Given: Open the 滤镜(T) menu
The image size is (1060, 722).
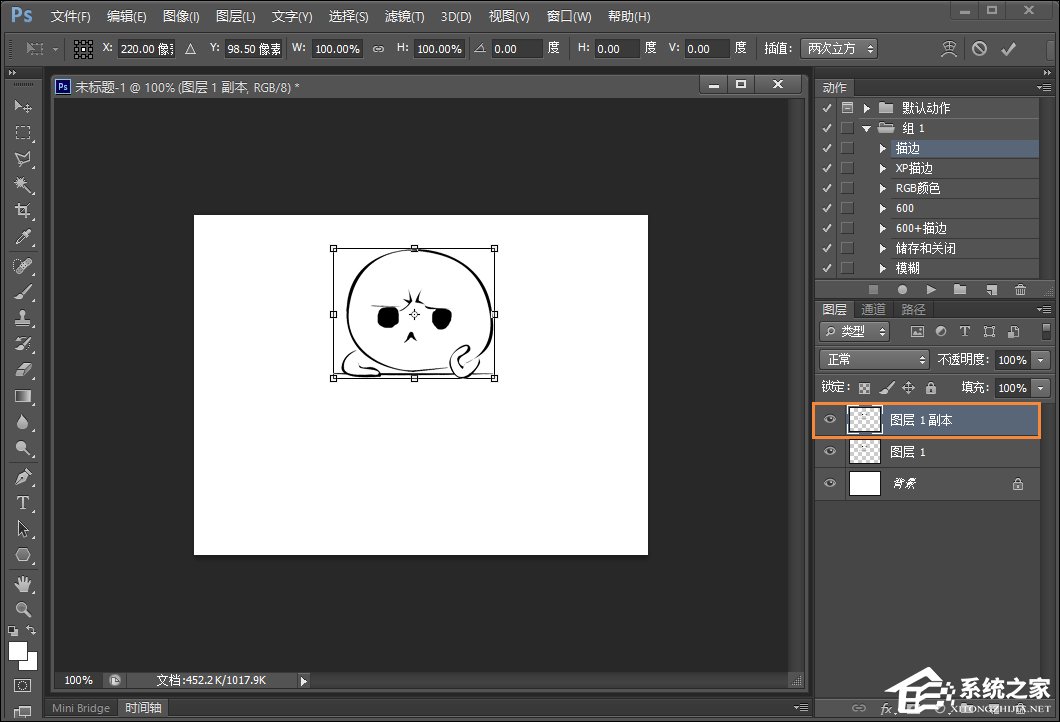Looking at the screenshot, I should coord(404,17).
